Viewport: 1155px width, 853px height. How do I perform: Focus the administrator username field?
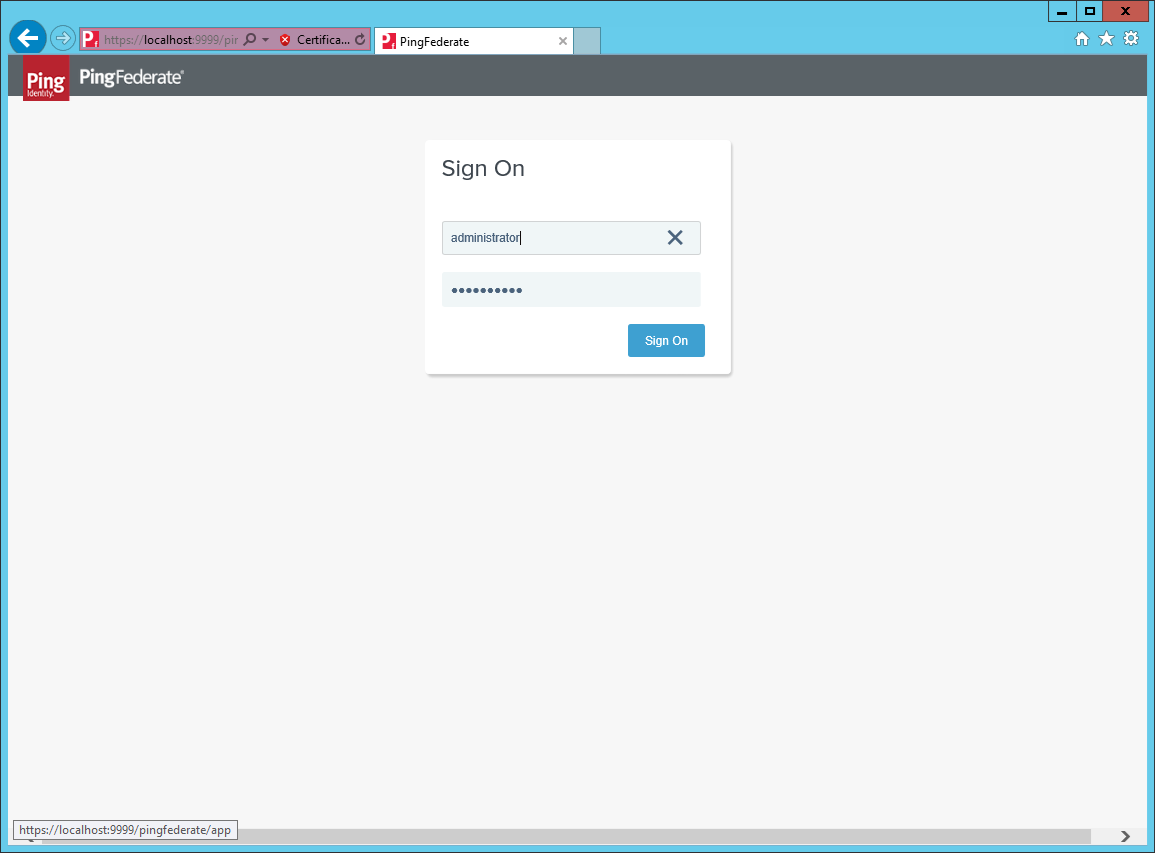(x=571, y=238)
